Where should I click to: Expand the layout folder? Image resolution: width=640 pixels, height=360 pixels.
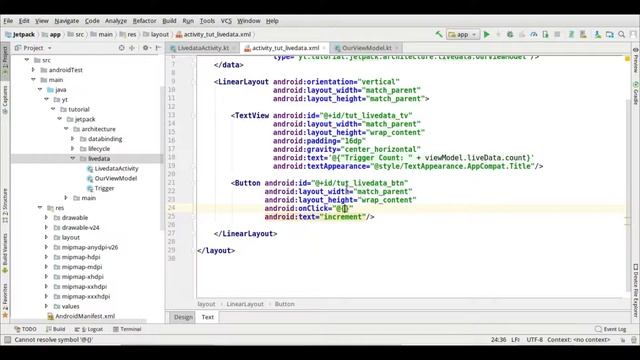47,237
